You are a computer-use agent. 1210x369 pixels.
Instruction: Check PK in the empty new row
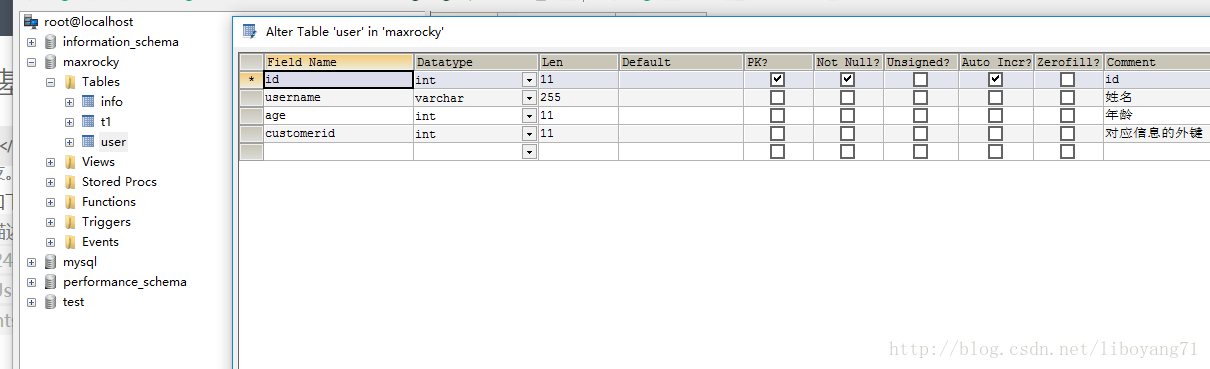(x=778, y=151)
